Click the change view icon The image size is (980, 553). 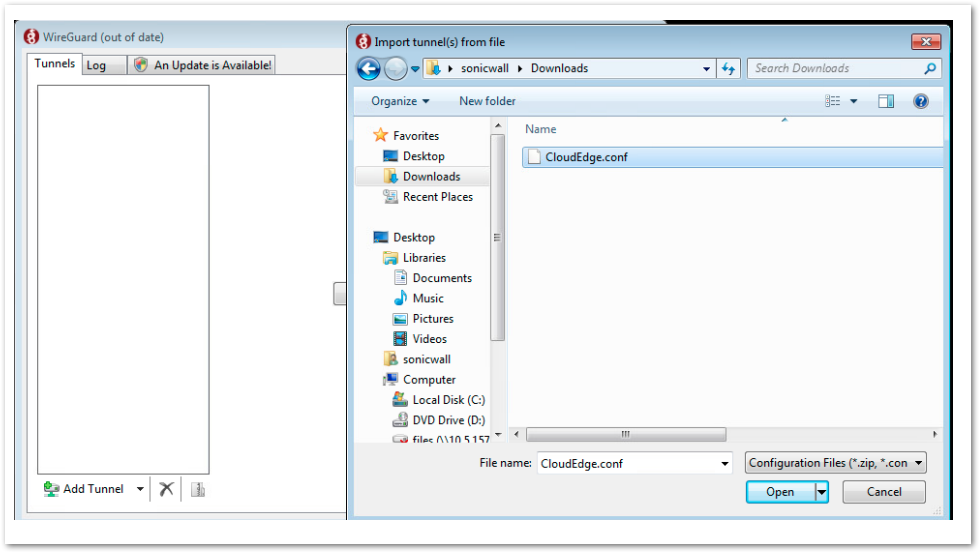coord(833,101)
